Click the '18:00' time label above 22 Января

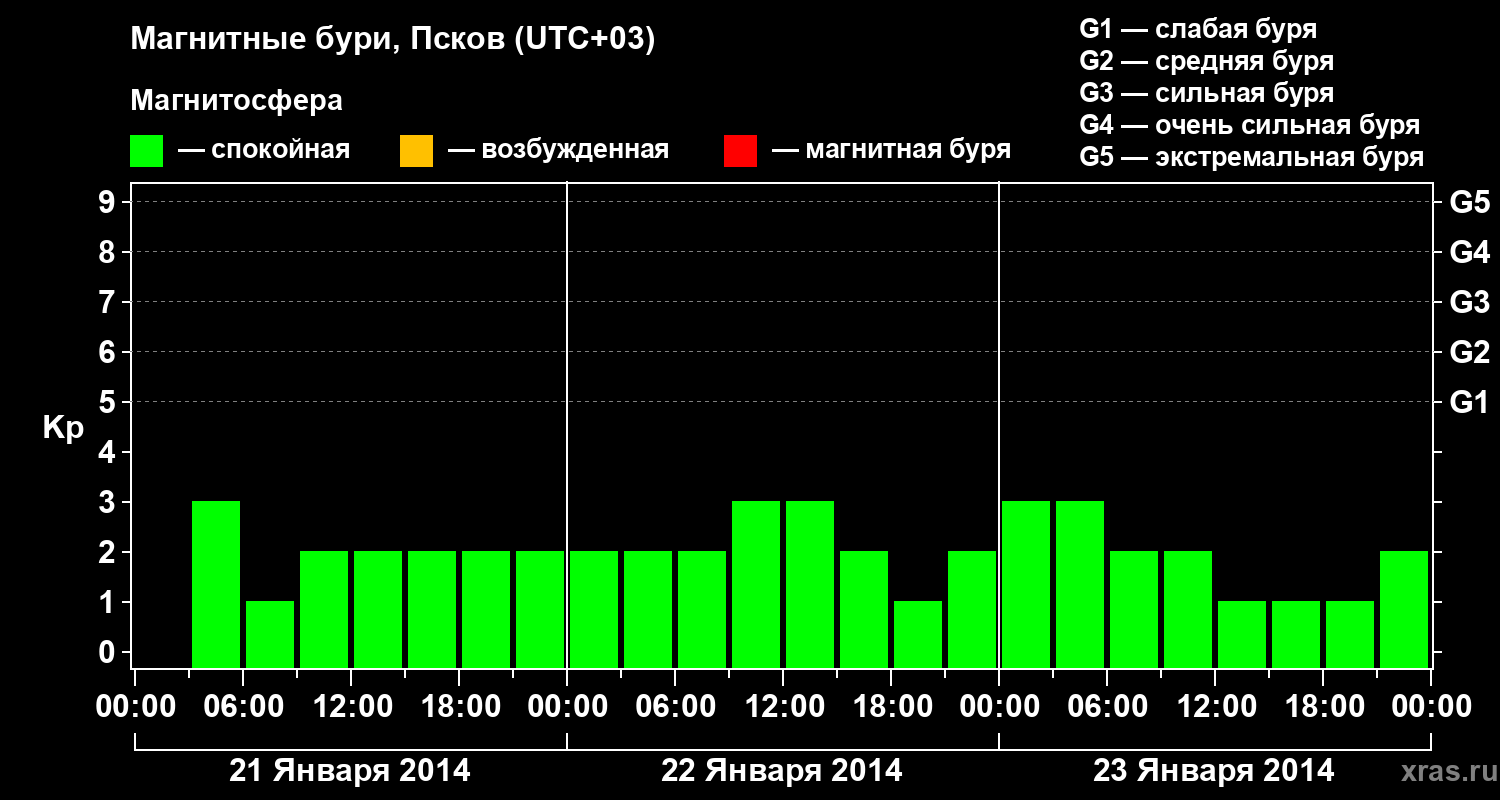[891, 707]
